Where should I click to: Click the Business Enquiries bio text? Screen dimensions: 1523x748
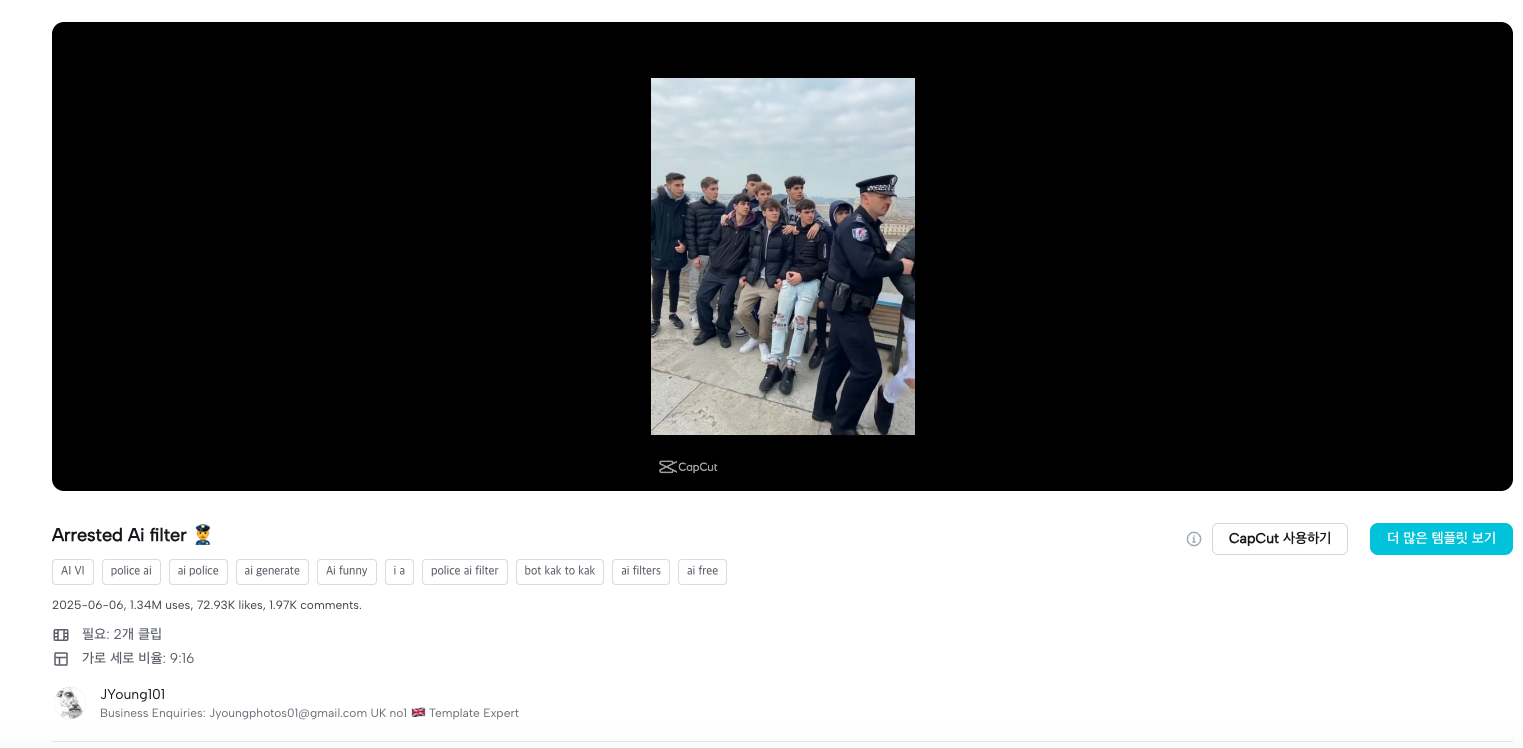(x=309, y=713)
